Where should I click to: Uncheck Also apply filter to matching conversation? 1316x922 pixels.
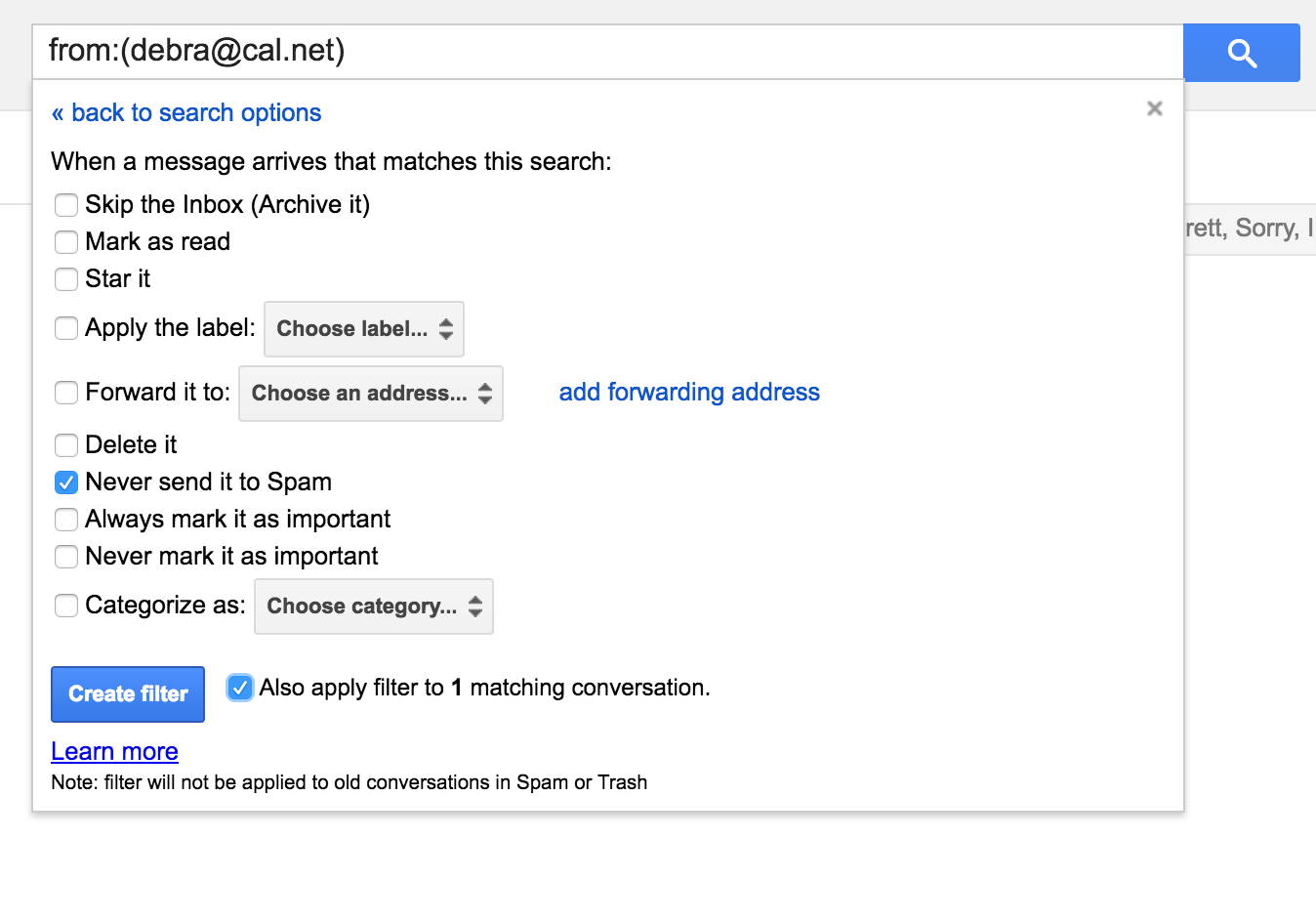tap(240, 688)
